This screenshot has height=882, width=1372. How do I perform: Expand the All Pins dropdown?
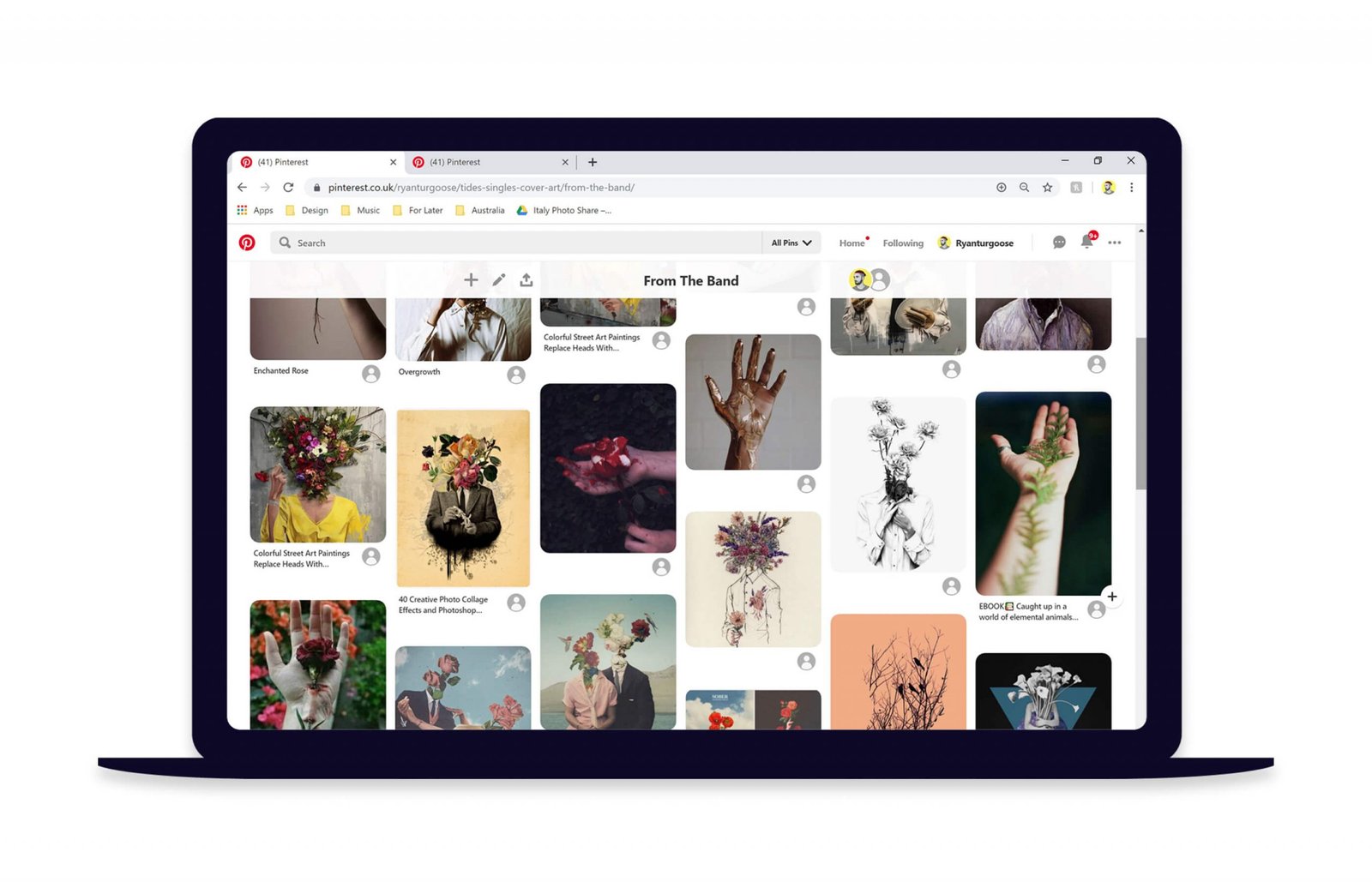pos(791,243)
